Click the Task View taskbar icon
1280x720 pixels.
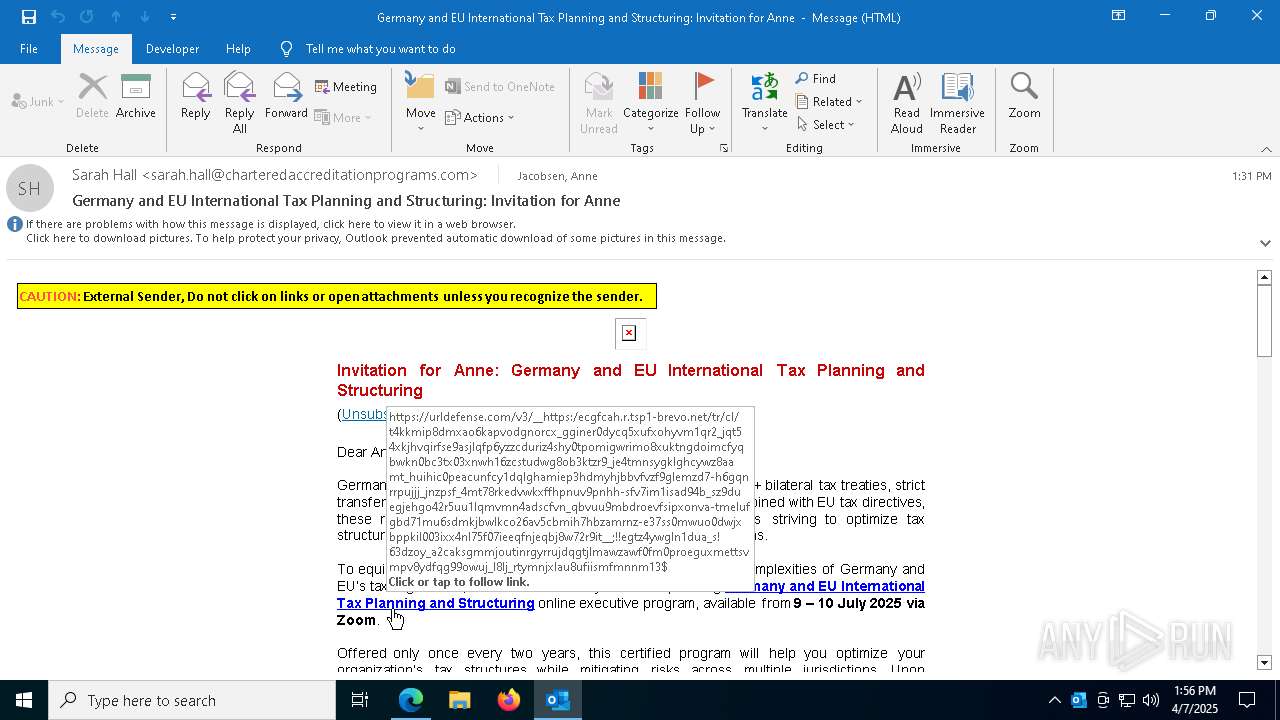click(360, 700)
